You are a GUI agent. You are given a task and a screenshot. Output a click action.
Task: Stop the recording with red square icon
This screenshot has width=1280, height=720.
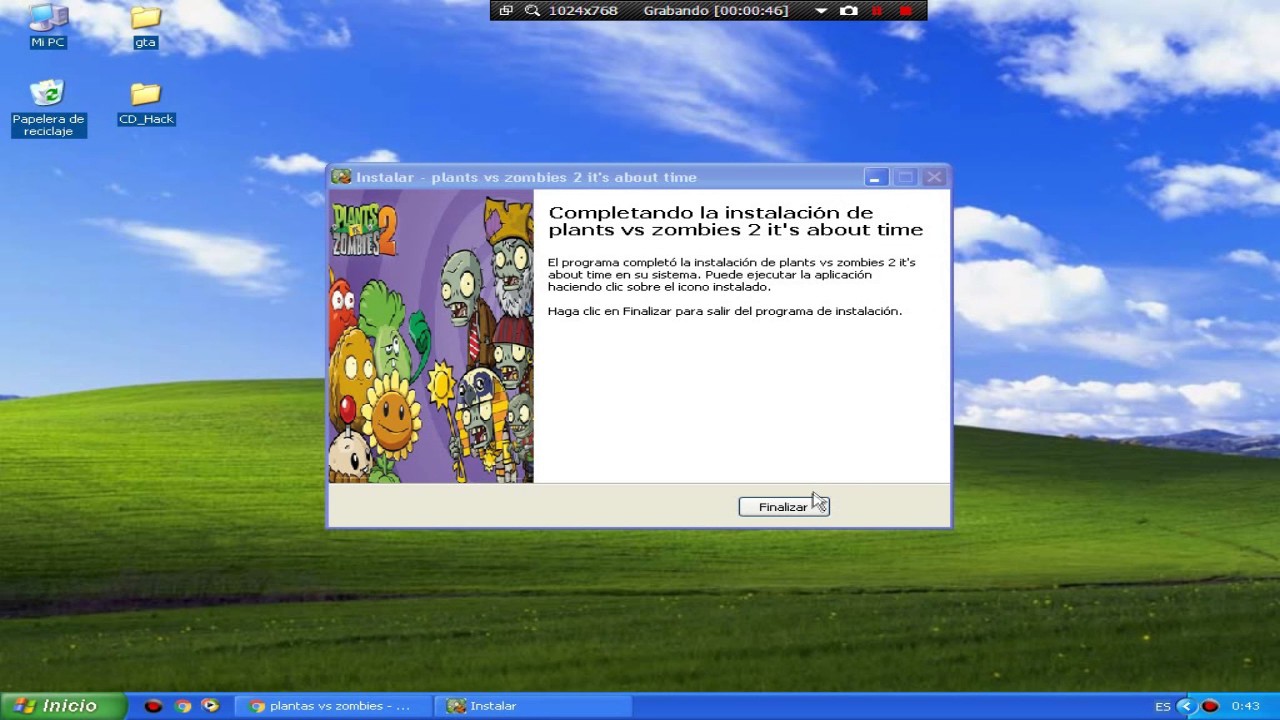pos(906,10)
